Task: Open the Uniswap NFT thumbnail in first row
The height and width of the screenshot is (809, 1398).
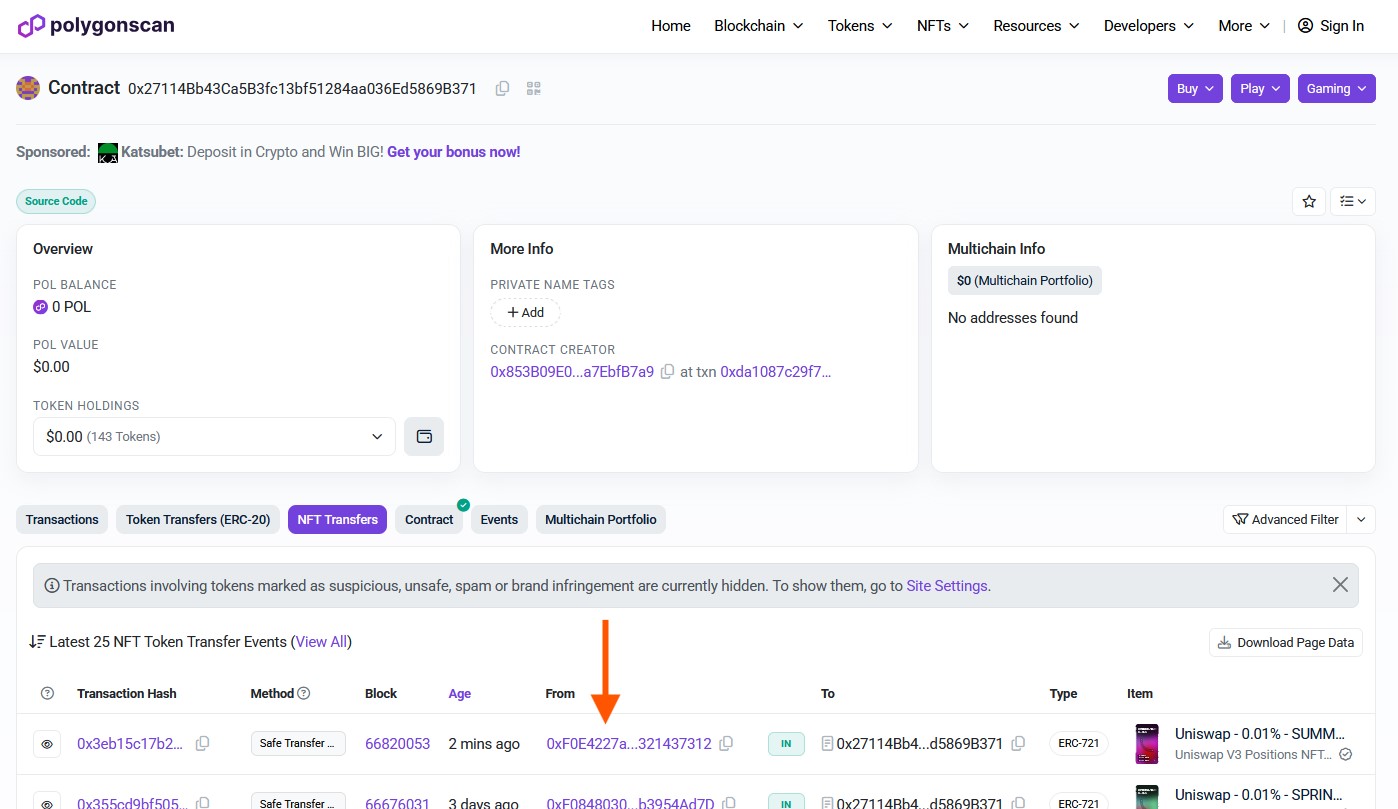Action: [1147, 744]
